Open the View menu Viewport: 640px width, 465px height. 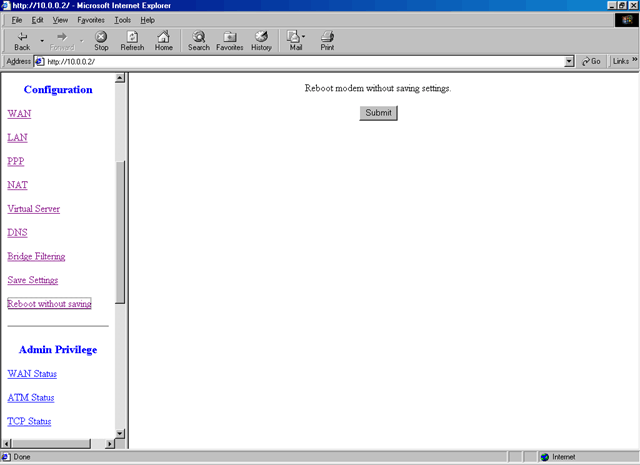pyautogui.click(x=60, y=20)
